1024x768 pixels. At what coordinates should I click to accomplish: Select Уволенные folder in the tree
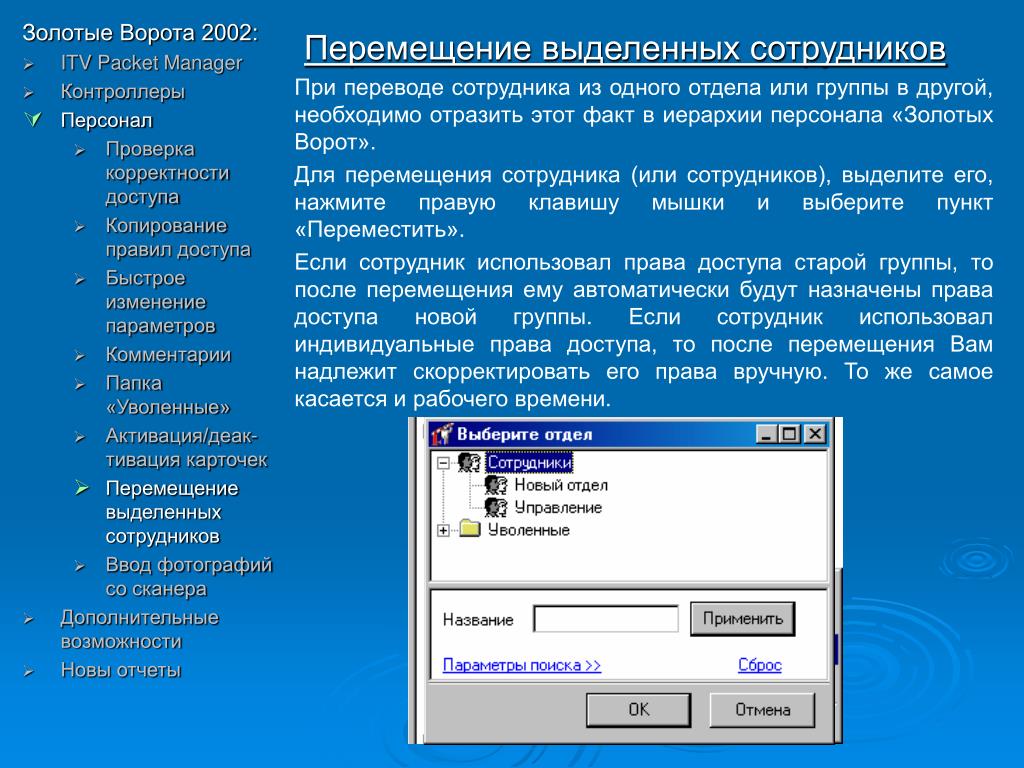pos(529,530)
